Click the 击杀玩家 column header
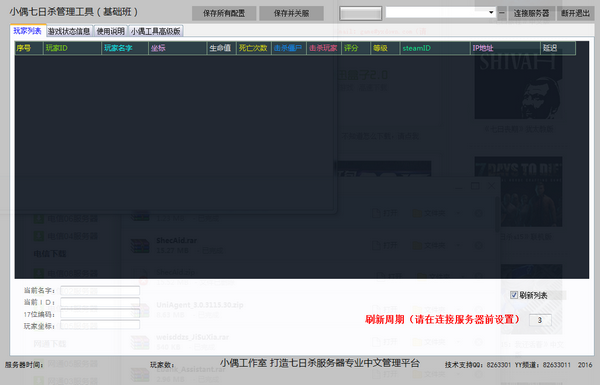Image resolution: width=600 pixels, height=385 pixels. point(324,48)
